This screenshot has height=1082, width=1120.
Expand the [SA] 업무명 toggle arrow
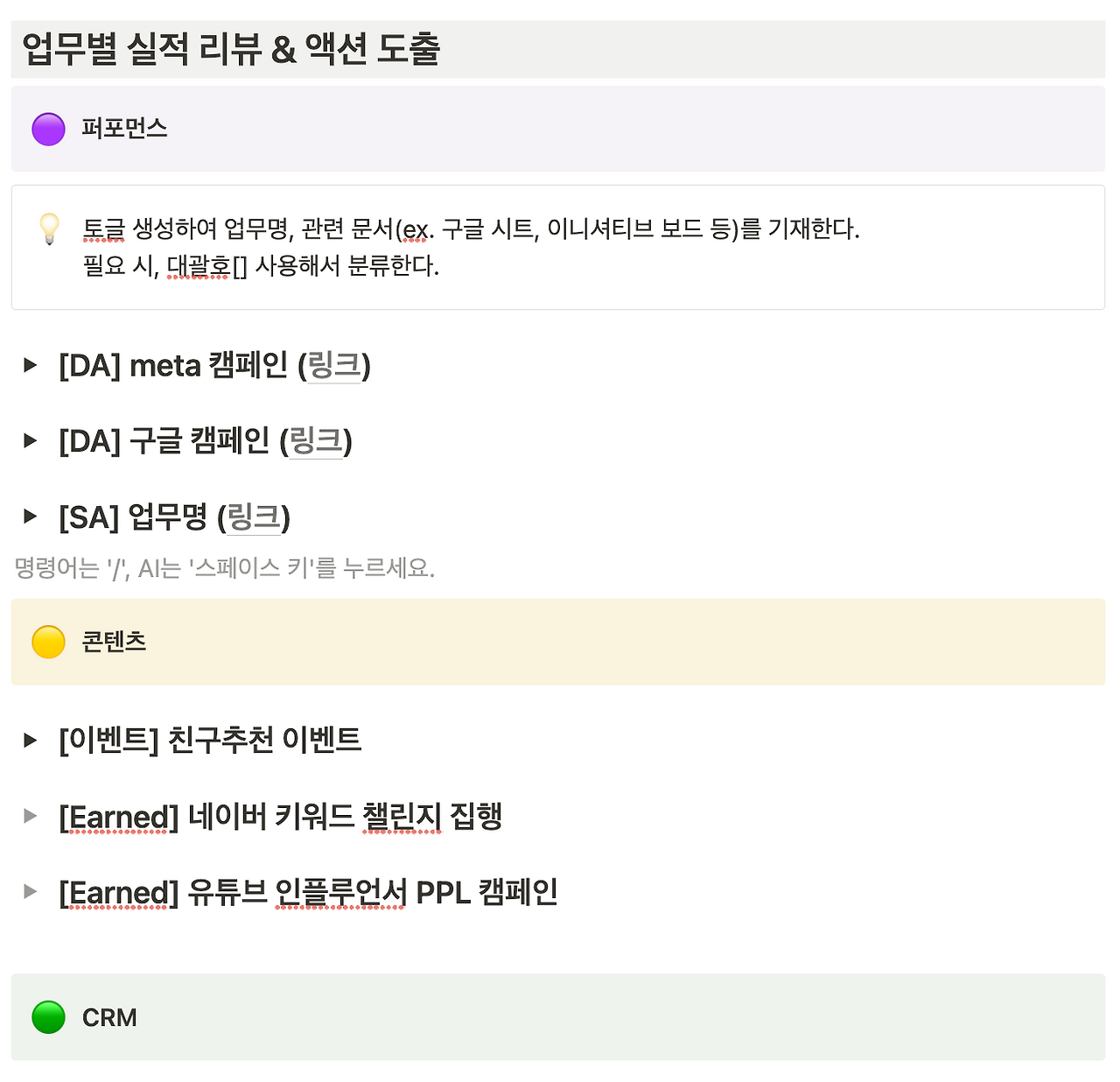tap(31, 516)
